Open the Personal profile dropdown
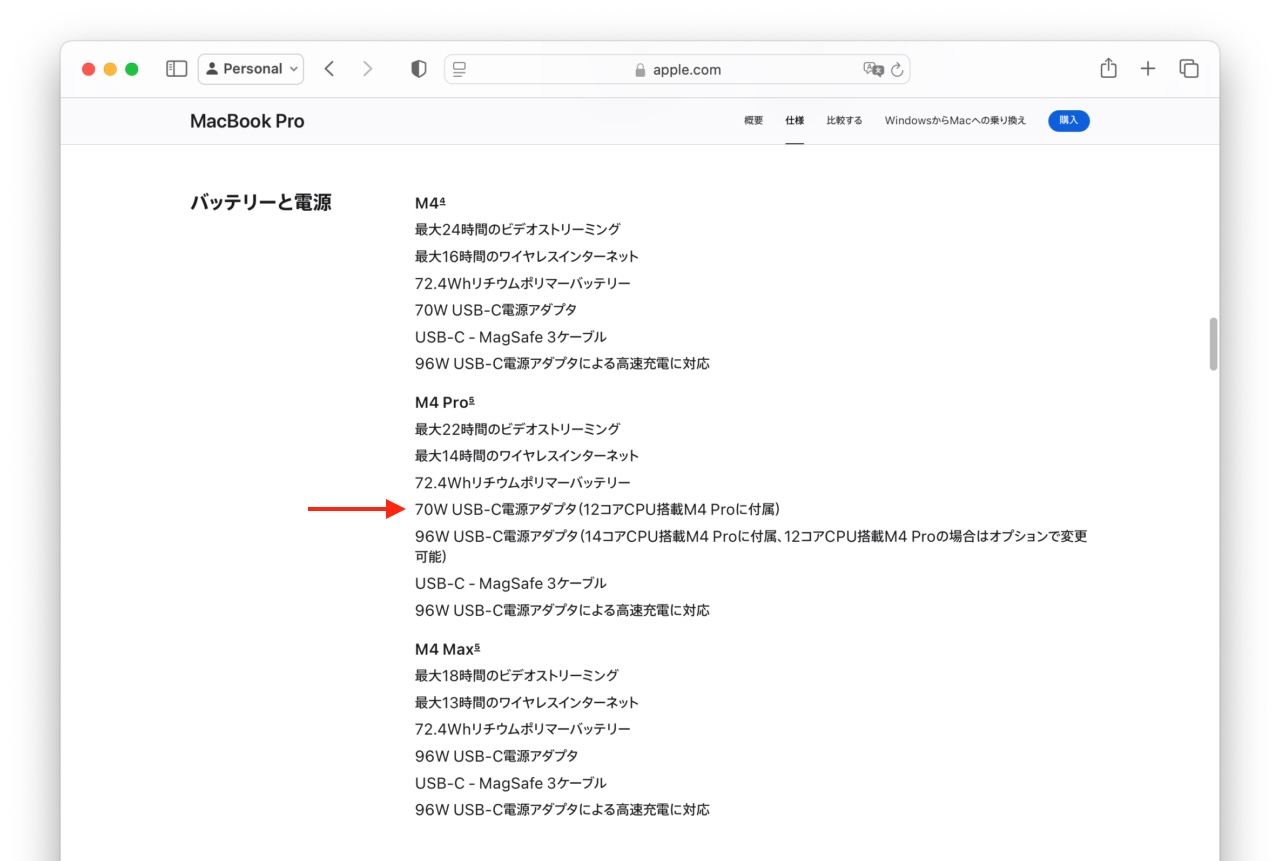Image resolution: width=1280 pixels, height=861 pixels. coord(251,69)
